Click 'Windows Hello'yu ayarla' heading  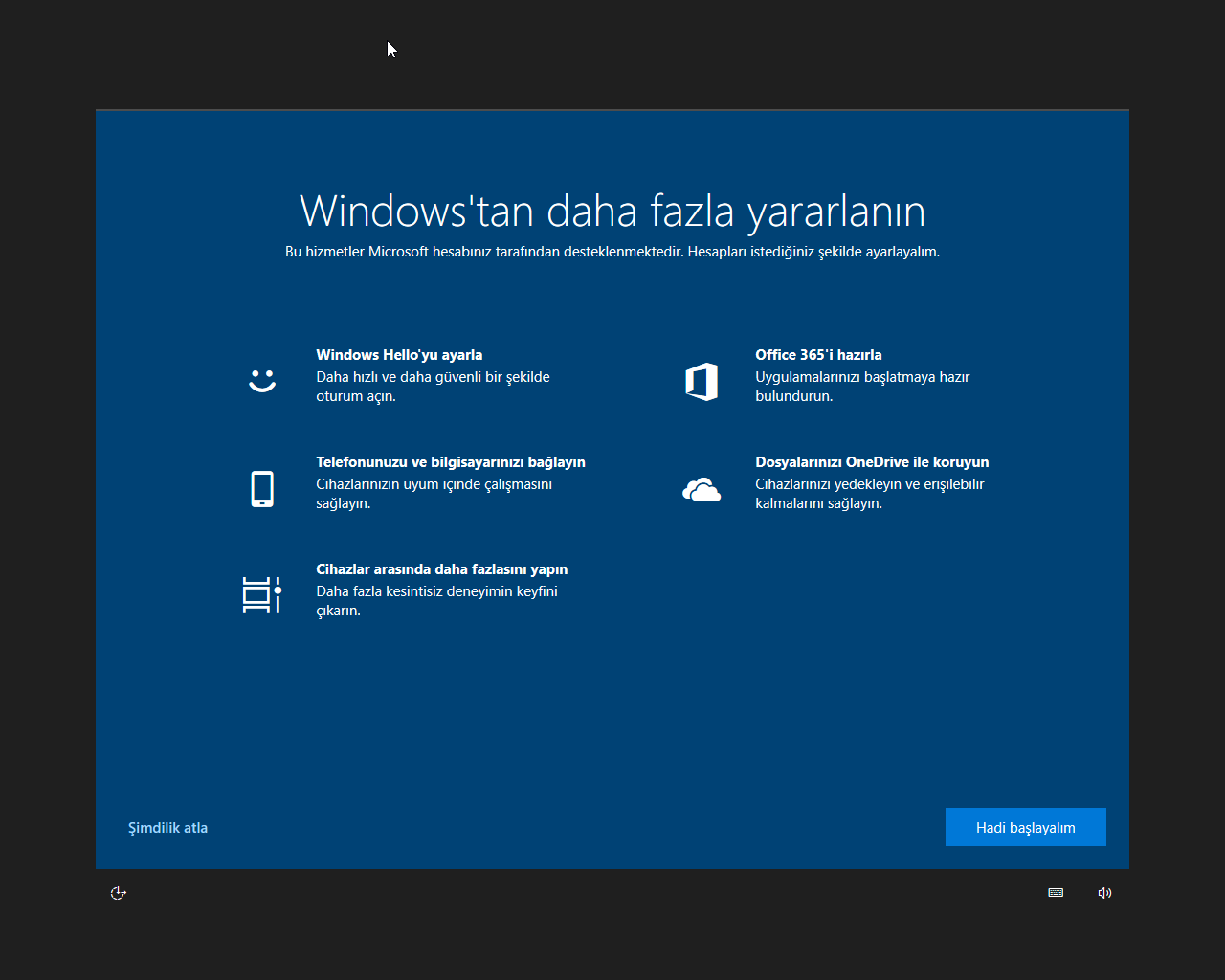pyautogui.click(x=399, y=355)
